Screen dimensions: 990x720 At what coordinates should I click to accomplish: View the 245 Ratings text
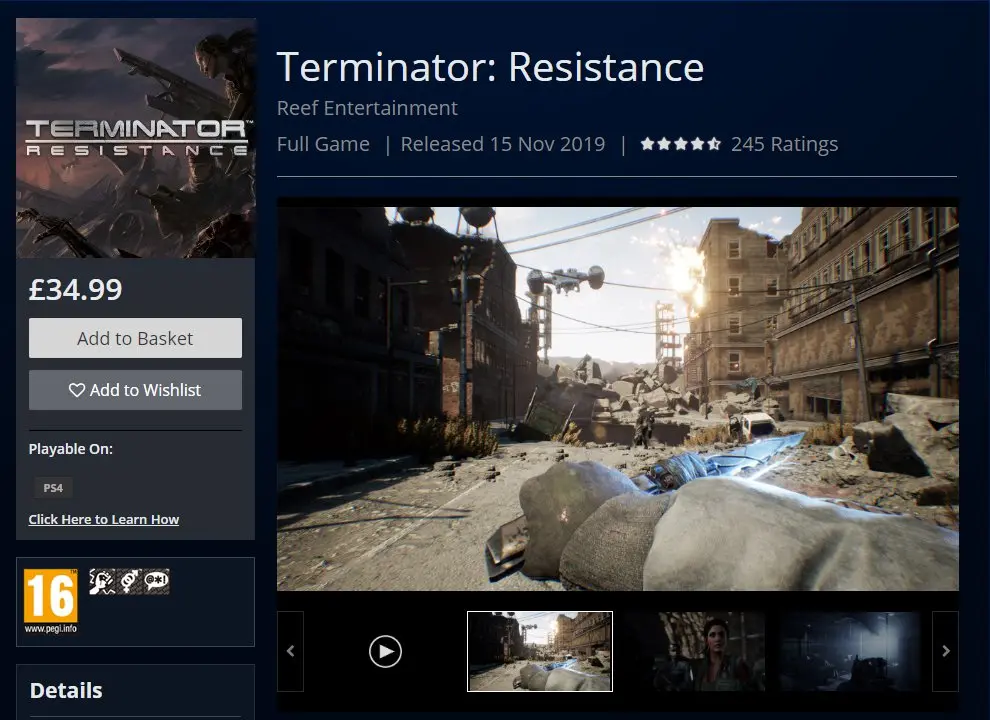[x=784, y=144]
